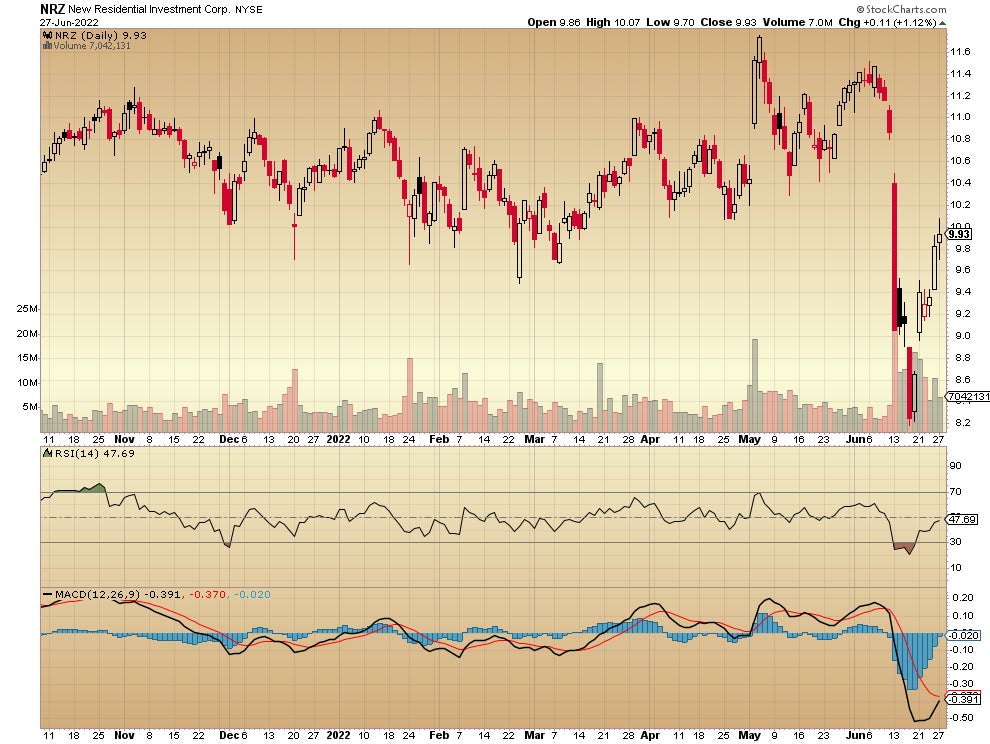
Task: Click the 7042131 volume tag on right axis
Action: [967, 396]
